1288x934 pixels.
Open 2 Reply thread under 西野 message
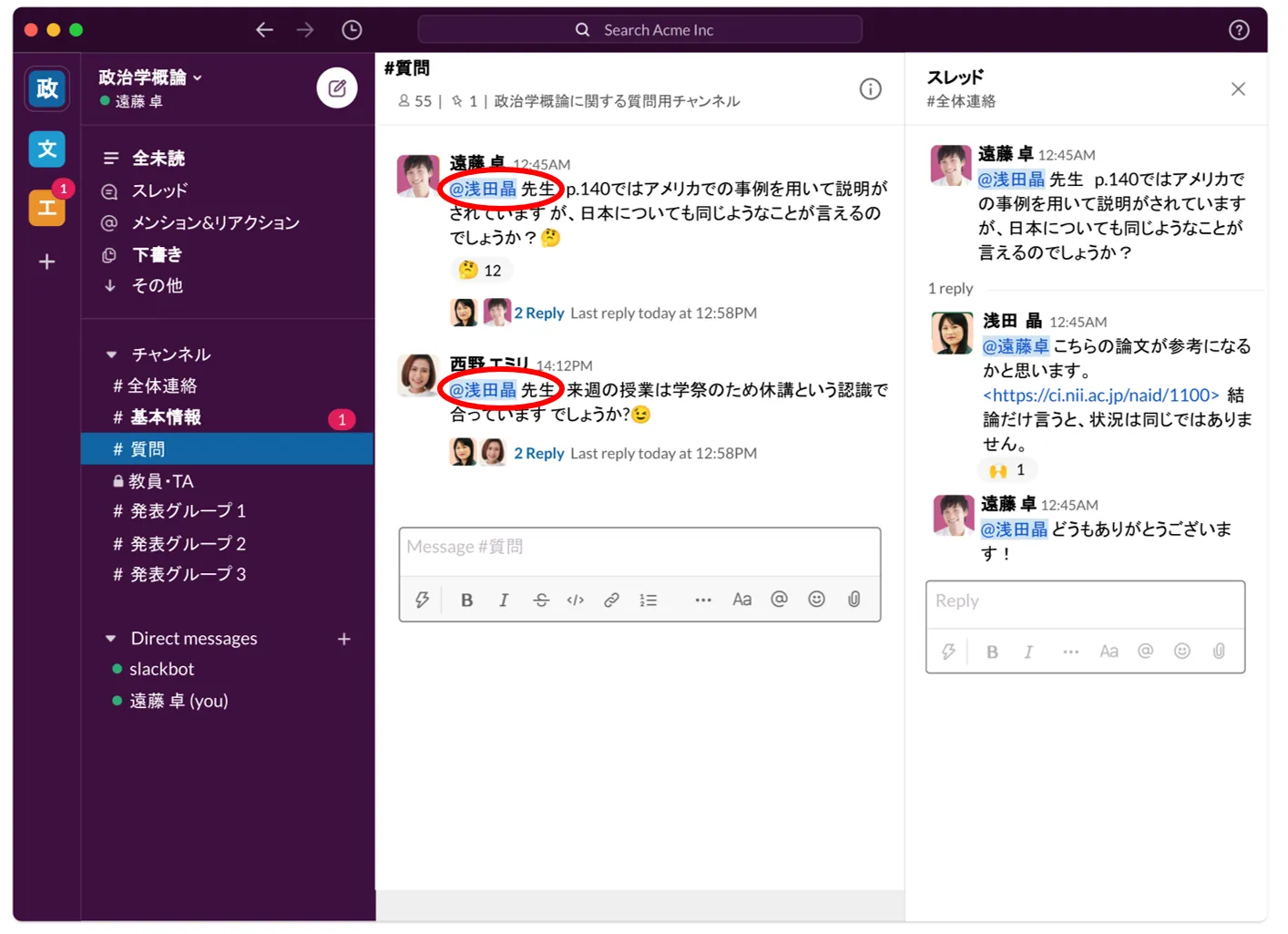(x=538, y=453)
